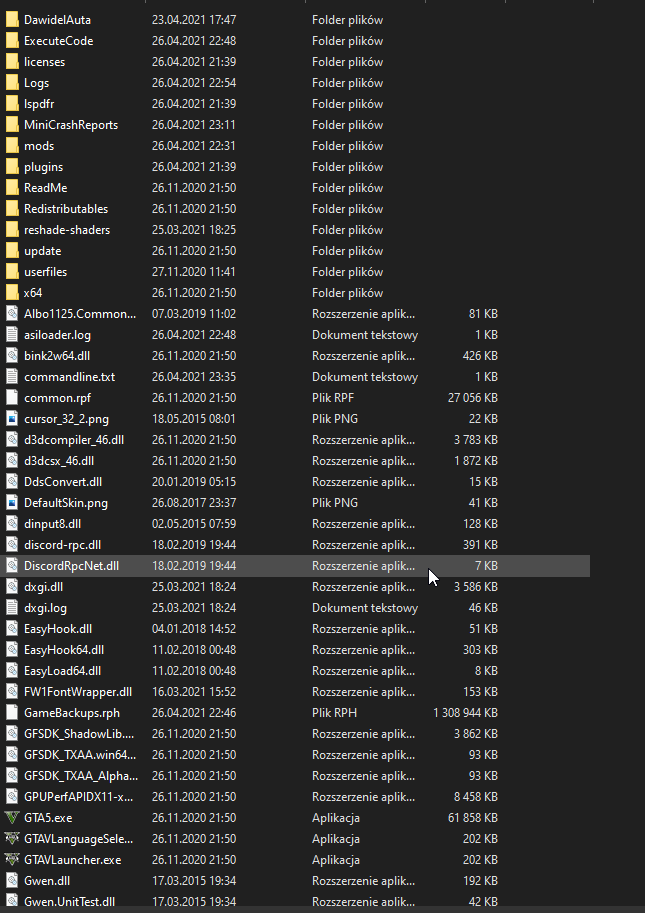Image resolution: width=645 pixels, height=913 pixels.
Task: Click file name EasyLoad64.dll
Action: coord(62,671)
